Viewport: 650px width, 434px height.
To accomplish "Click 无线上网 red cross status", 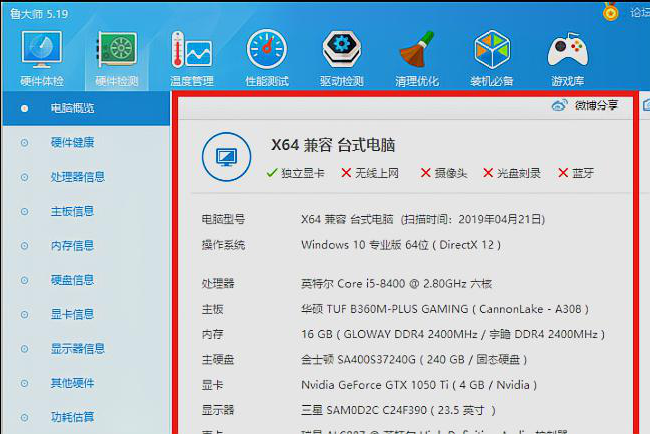I will coord(370,173).
